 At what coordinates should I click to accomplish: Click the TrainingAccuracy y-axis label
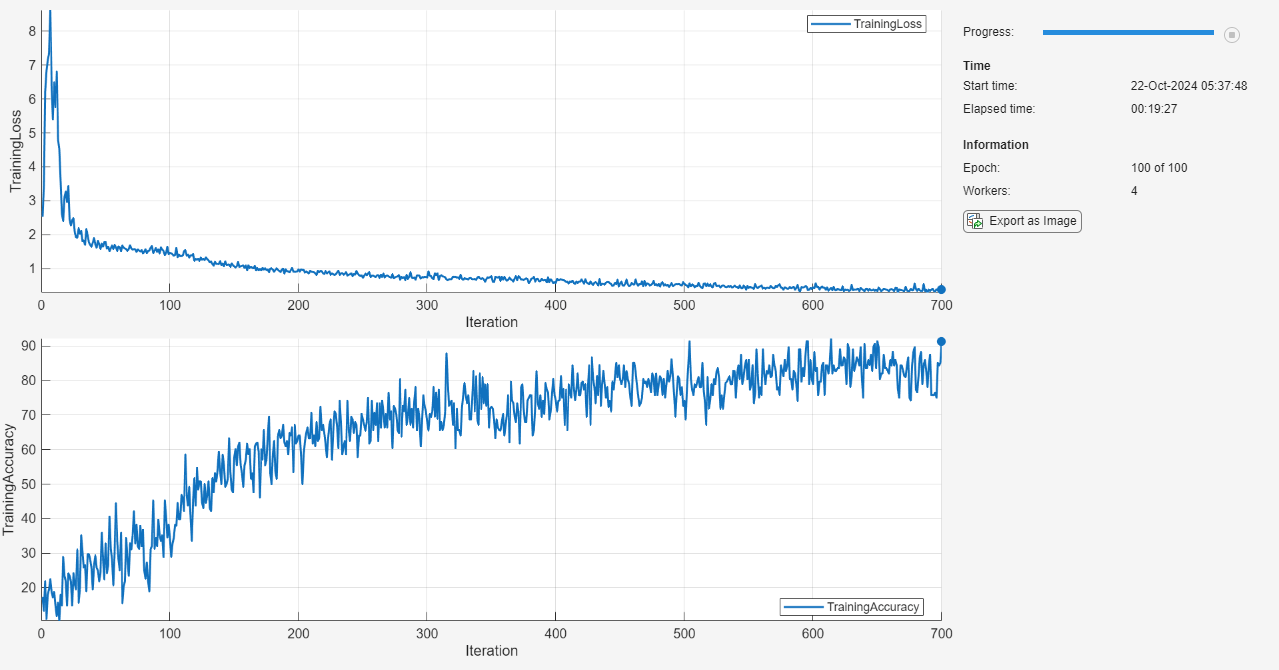coord(10,479)
